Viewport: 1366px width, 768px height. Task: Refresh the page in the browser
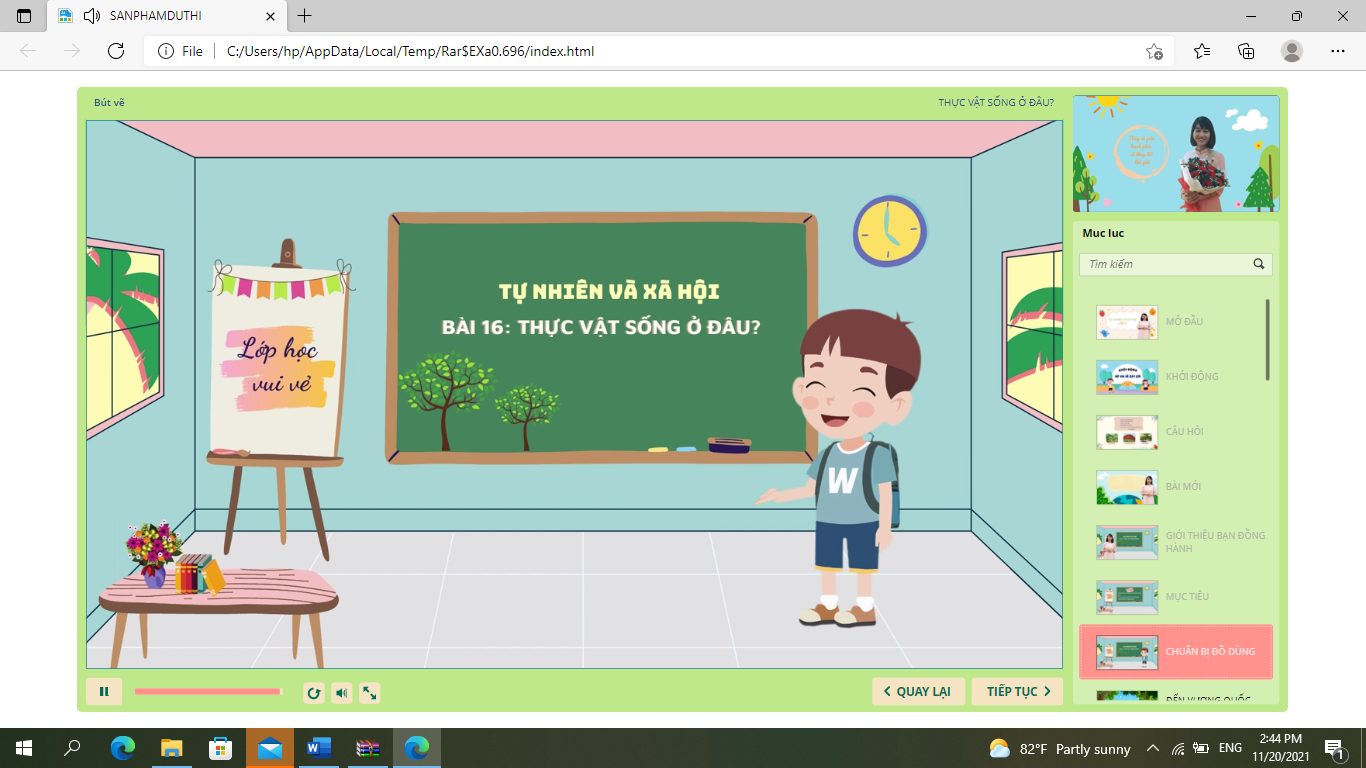click(116, 51)
